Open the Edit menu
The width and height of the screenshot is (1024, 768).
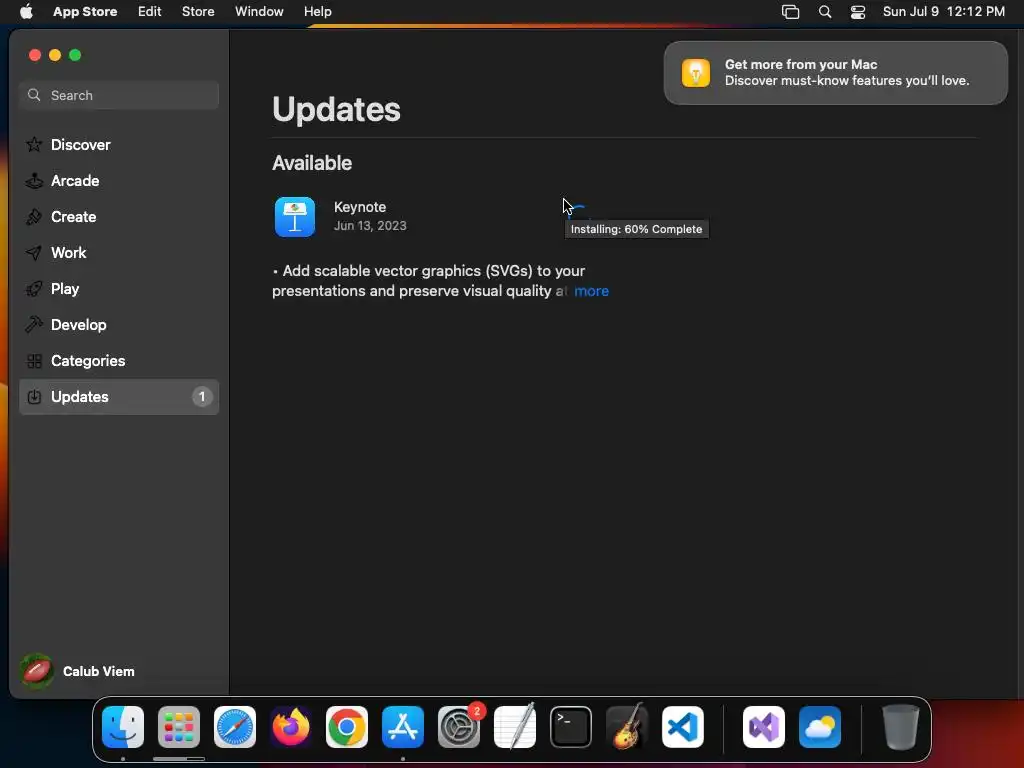tap(150, 11)
